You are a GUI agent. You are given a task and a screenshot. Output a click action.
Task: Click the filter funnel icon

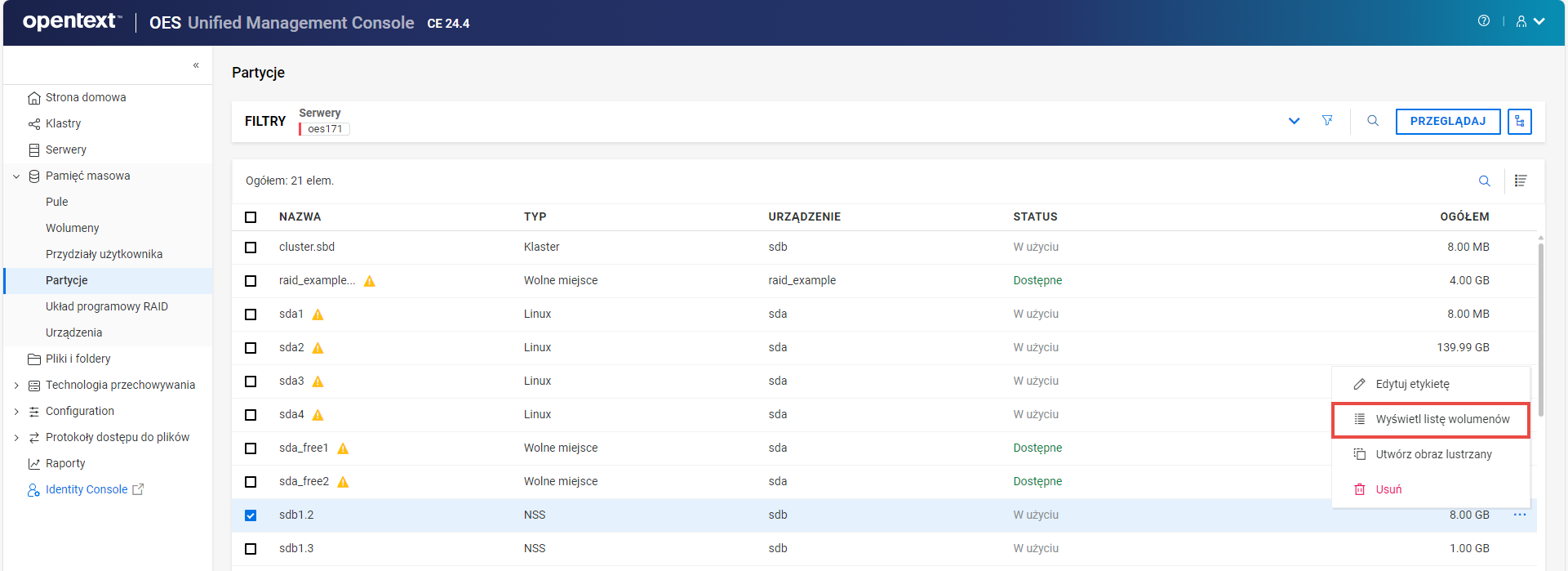[x=1327, y=121]
